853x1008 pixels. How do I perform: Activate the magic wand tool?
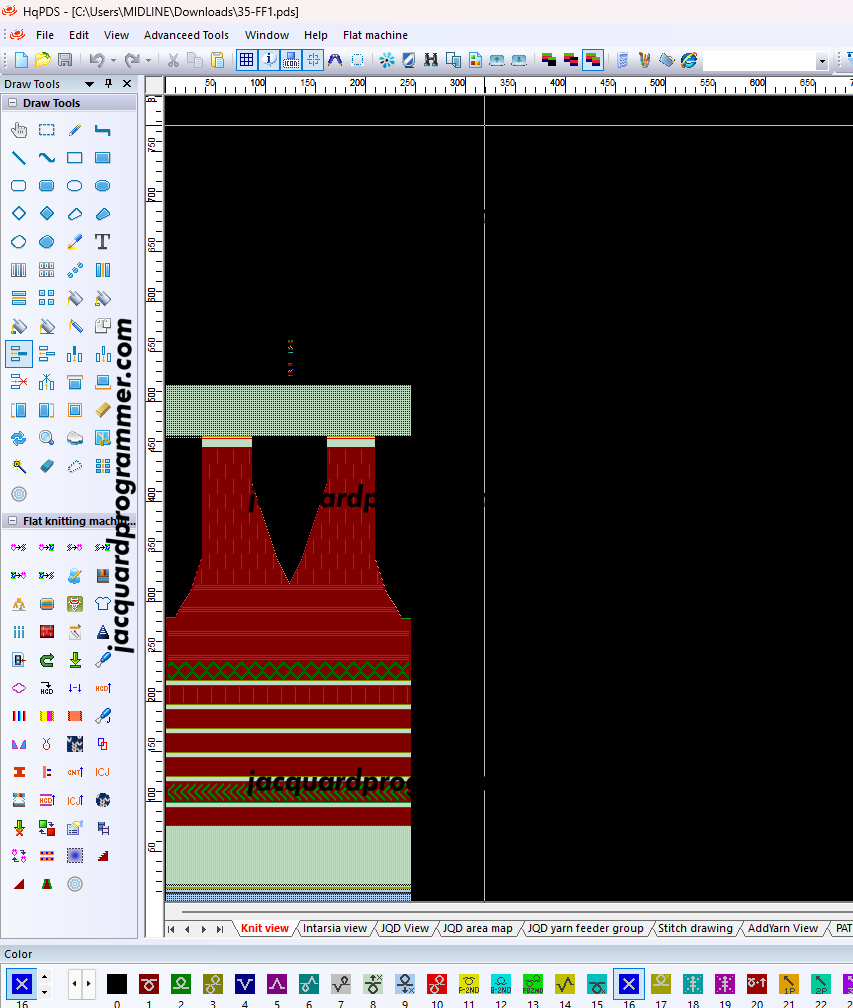pyautogui.click(x=18, y=466)
